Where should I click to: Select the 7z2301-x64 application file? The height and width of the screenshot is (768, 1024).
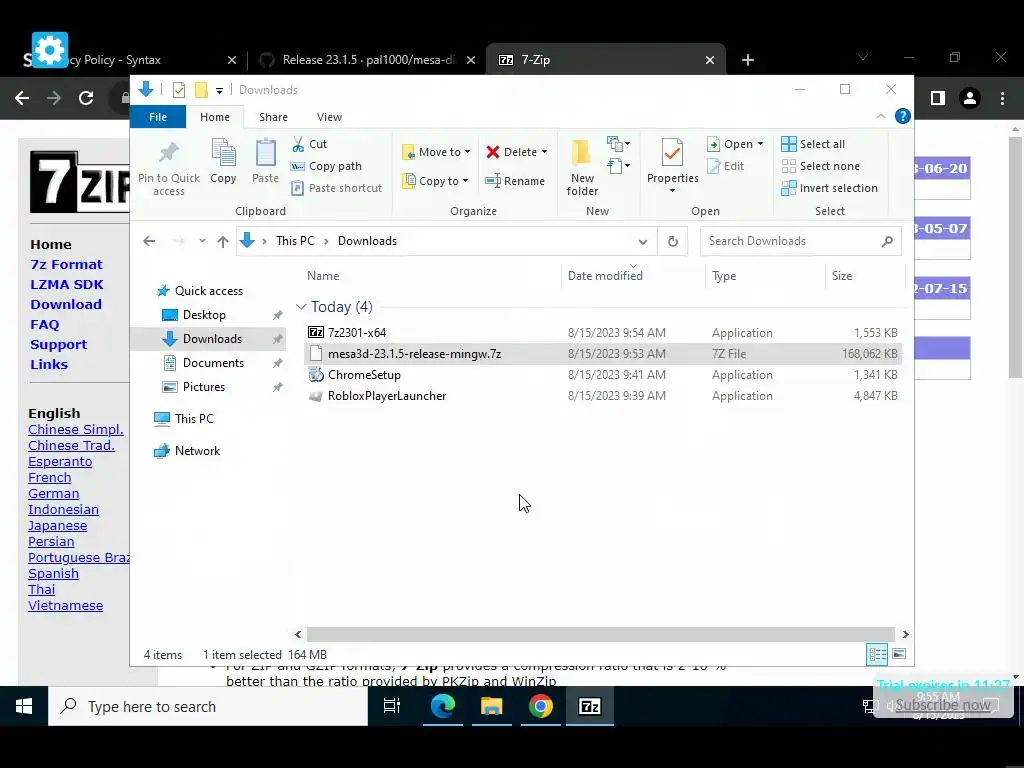click(x=602, y=332)
